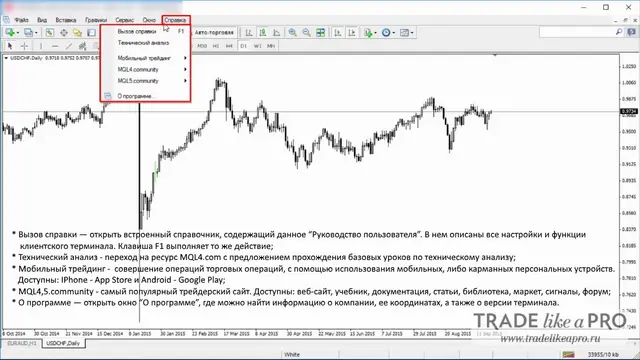Image resolution: width=640 pixels, height=360 pixels.
Task: Click the chart shift triangle marker
Action: coord(495,56)
